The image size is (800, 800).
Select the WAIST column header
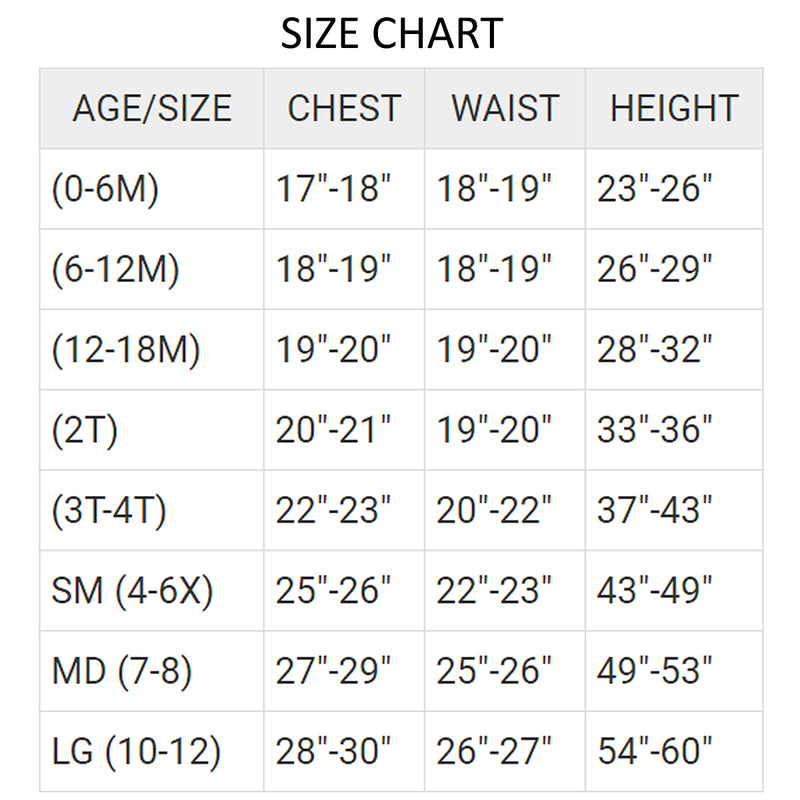point(504,108)
